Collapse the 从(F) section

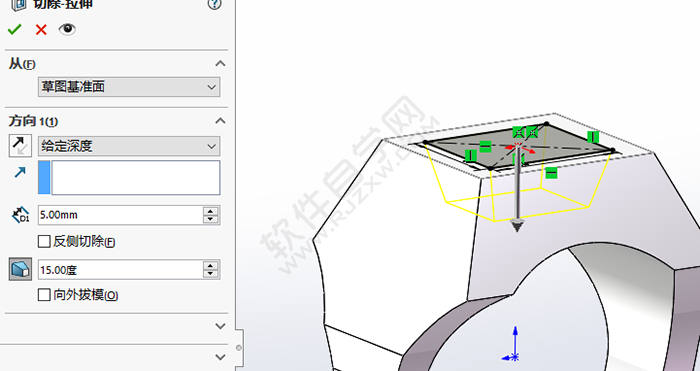pyautogui.click(x=220, y=63)
